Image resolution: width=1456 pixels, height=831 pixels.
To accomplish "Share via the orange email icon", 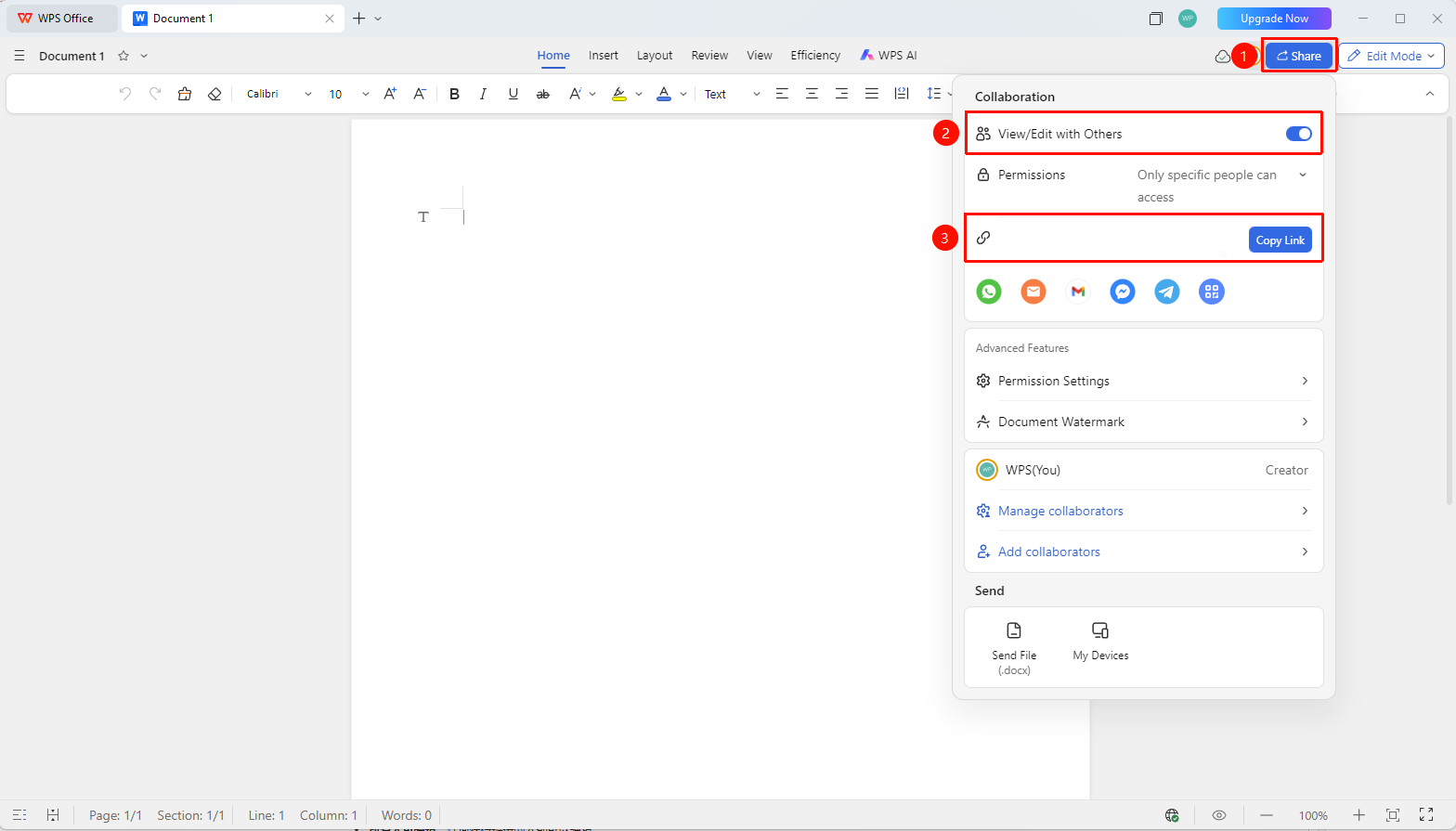I will (x=1033, y=292).
